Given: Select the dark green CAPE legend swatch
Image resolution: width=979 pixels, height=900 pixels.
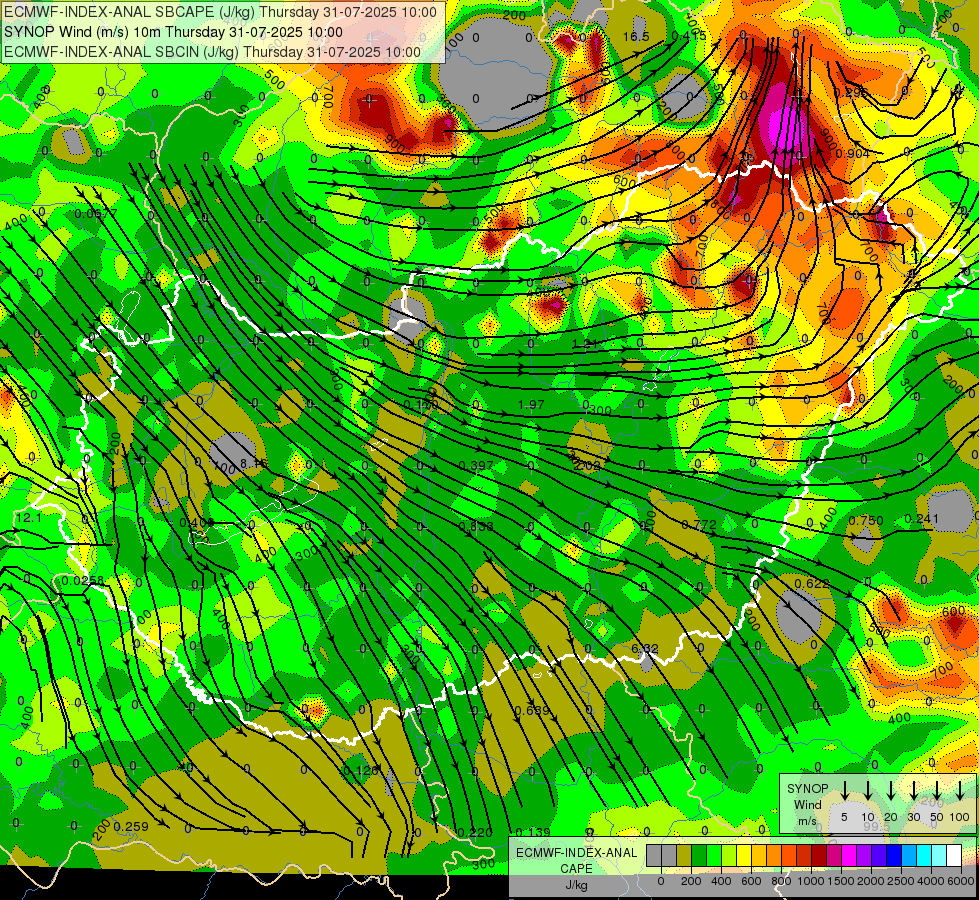Looking at the screenshot, I should 699,856.
